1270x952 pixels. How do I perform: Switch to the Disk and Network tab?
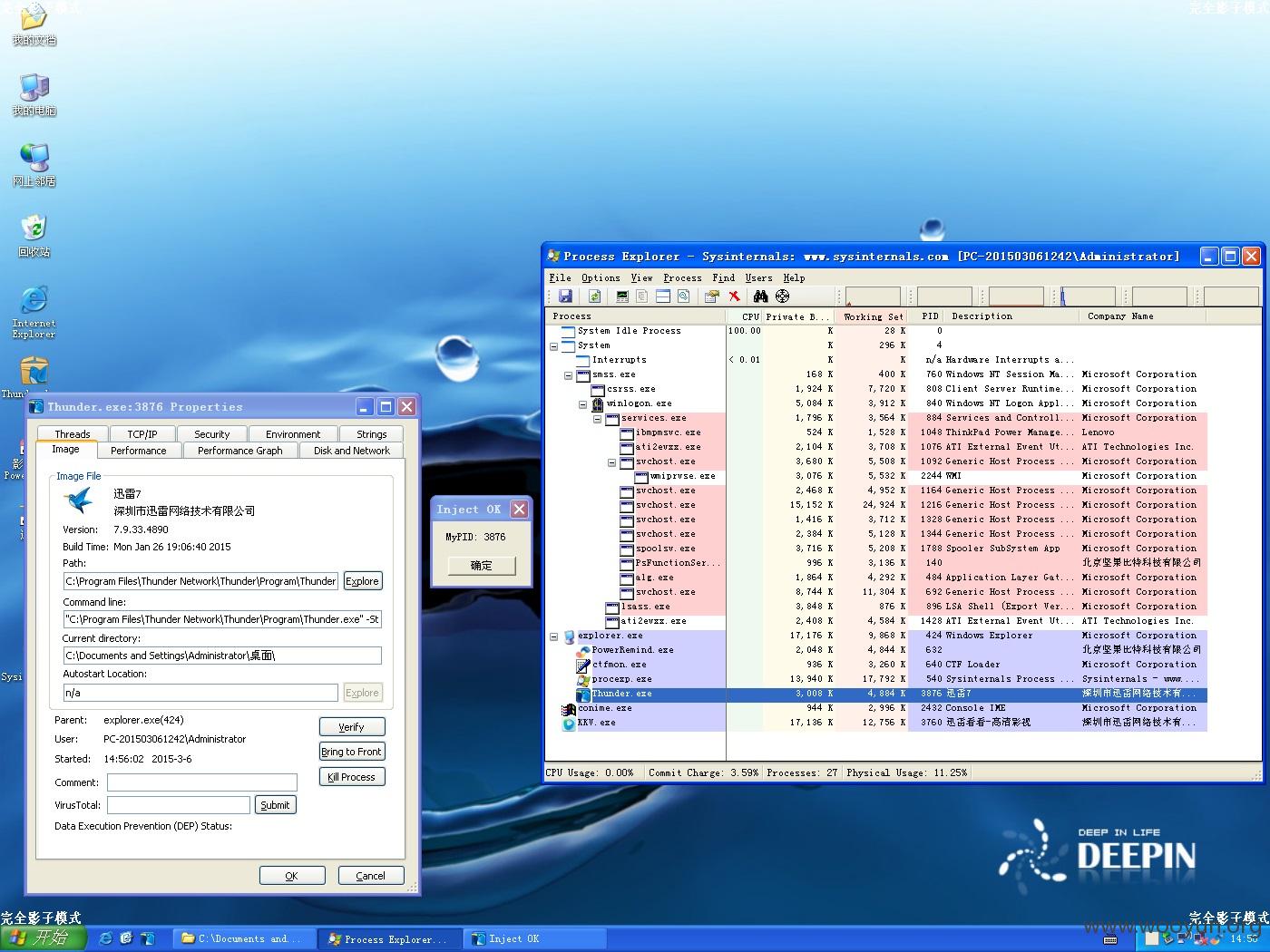coord(351,450)
